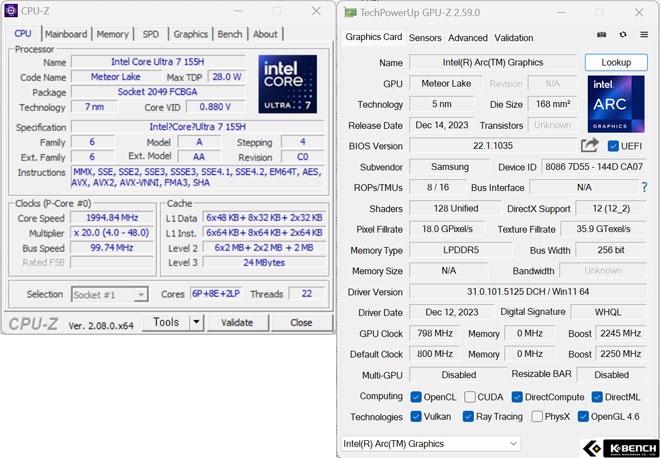Screen dimensions: 660x458
Task: Open the GPU-Z hamburger menu
Action: coord(644,35)
